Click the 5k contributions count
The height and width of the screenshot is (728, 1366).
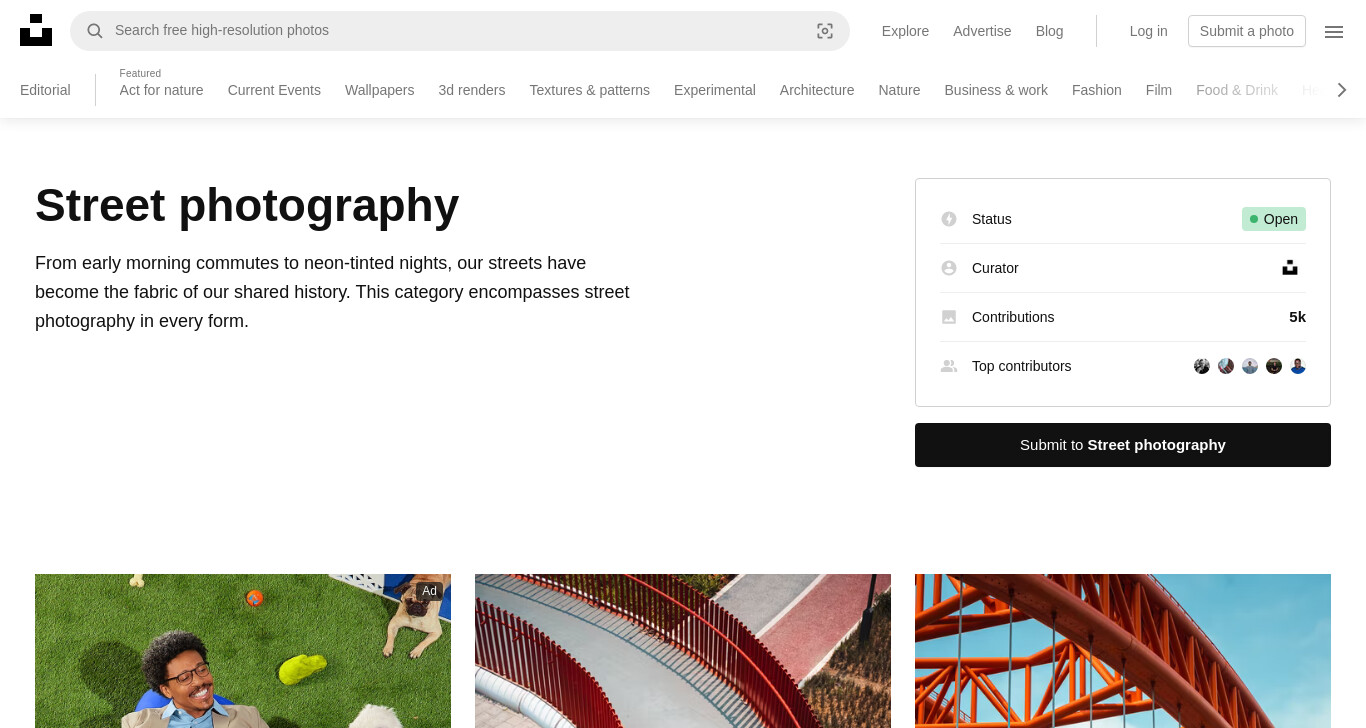coord(1297,317)
